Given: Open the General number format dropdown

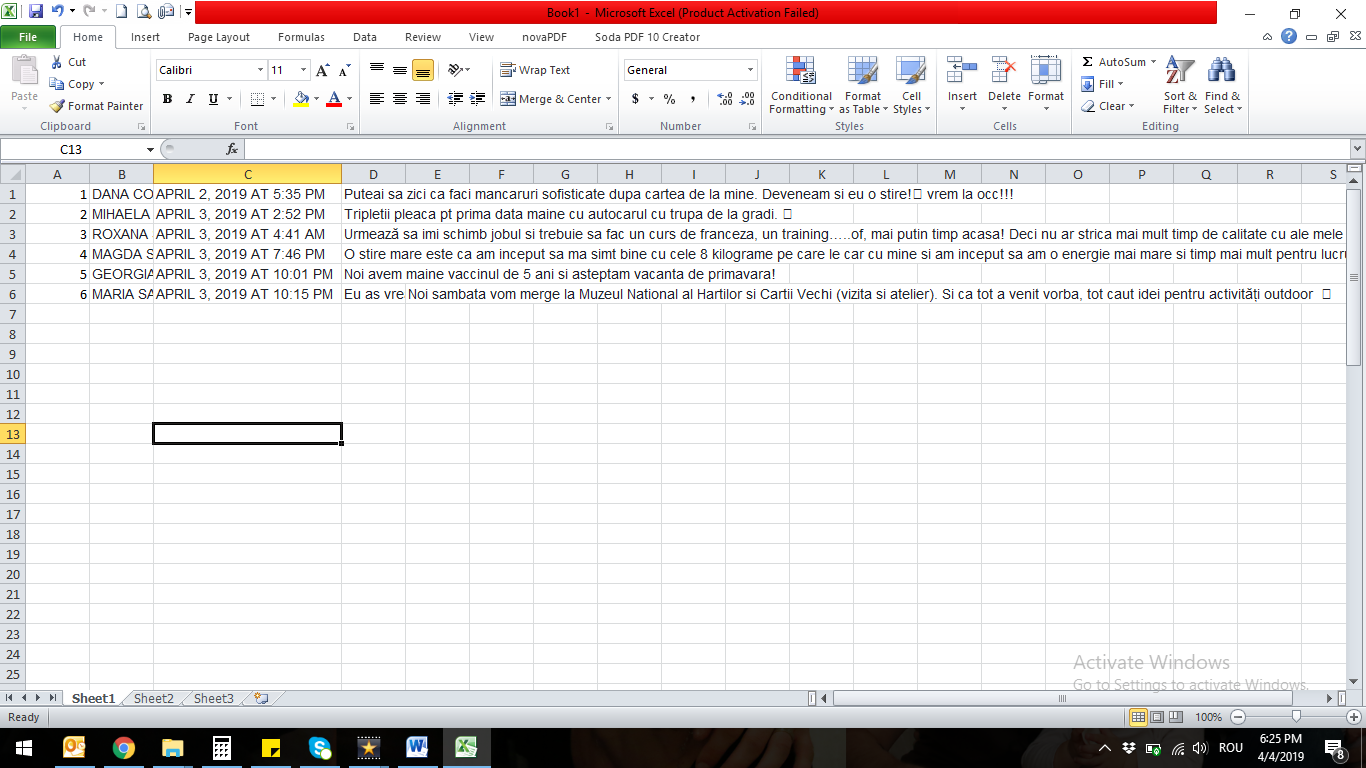Looking at the screenshot, I should tap(750, 70).
